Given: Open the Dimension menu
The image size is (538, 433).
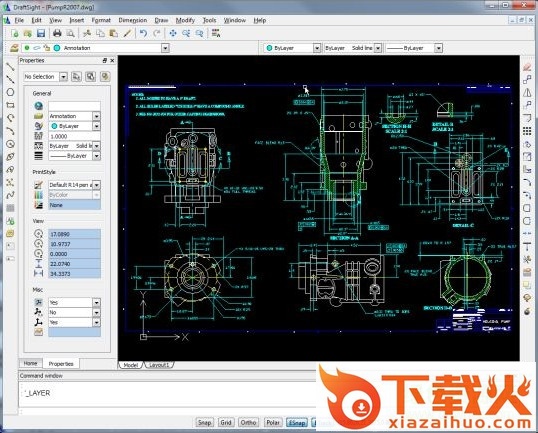Looking at the screenshot, I should (x=133, y=20).
